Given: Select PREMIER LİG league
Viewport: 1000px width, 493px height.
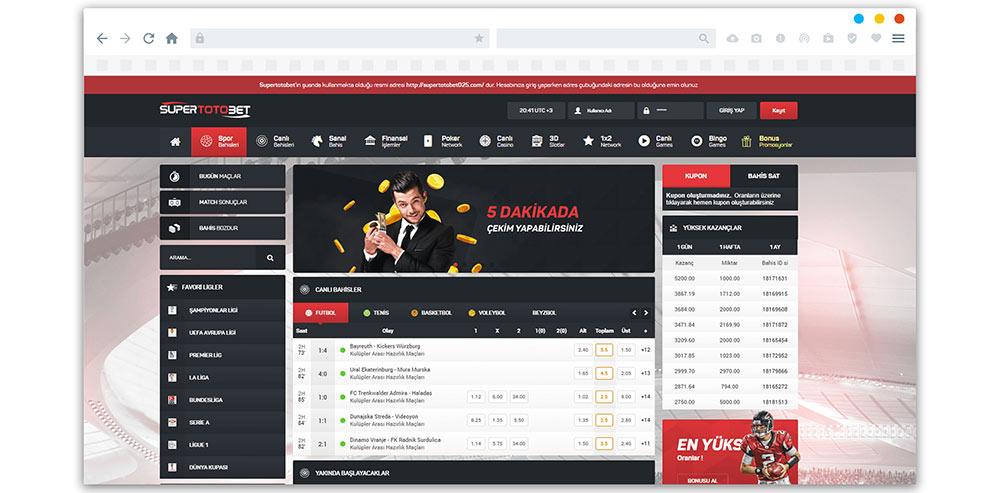Looking at the screenshot, I should tap(222, 355).
